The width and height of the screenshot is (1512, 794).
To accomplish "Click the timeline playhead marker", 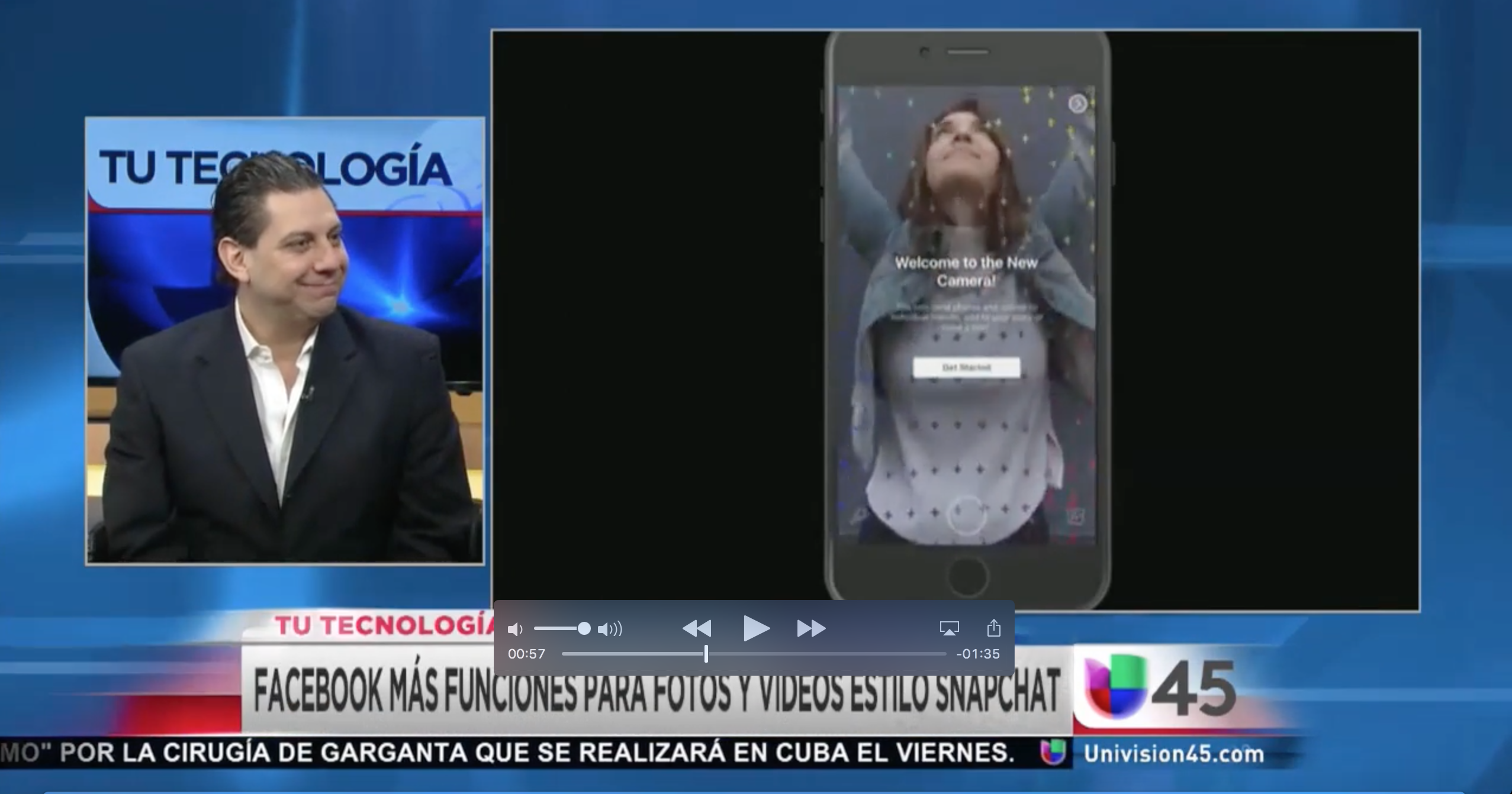I will [706, 654].
